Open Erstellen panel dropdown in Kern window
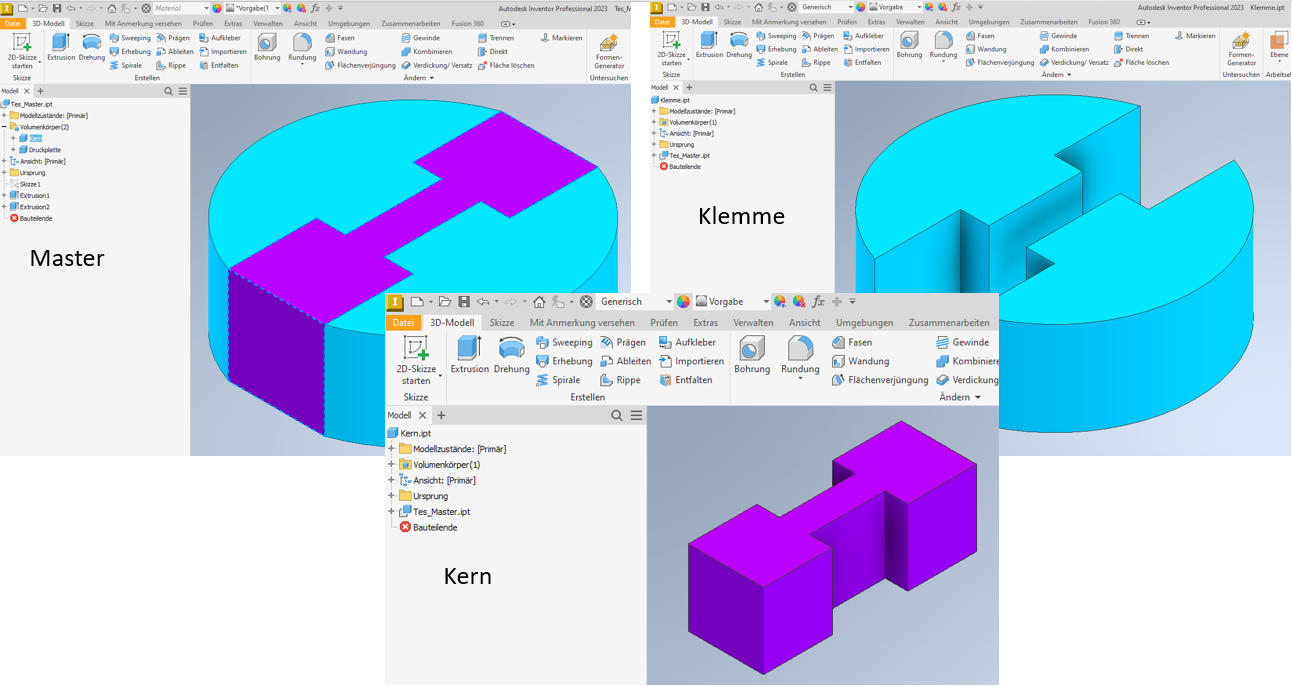This screenshot has width=1292, height=686. click(x=587, y=397)
